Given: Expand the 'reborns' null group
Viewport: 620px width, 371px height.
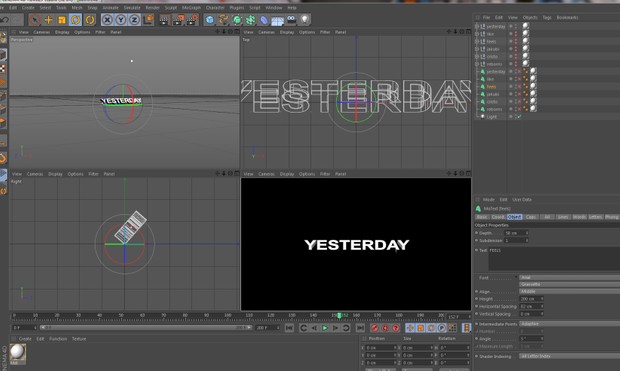Looking at the screenshot, I should [477, 64].
